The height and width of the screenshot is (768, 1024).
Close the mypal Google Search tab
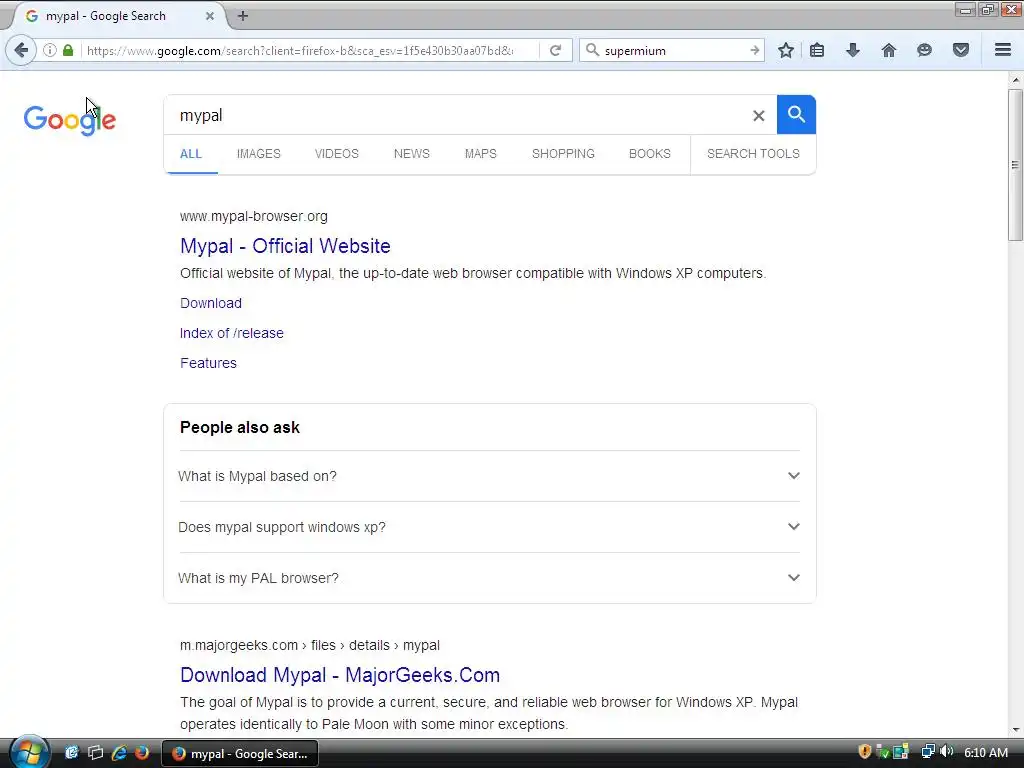pos(210,16)
